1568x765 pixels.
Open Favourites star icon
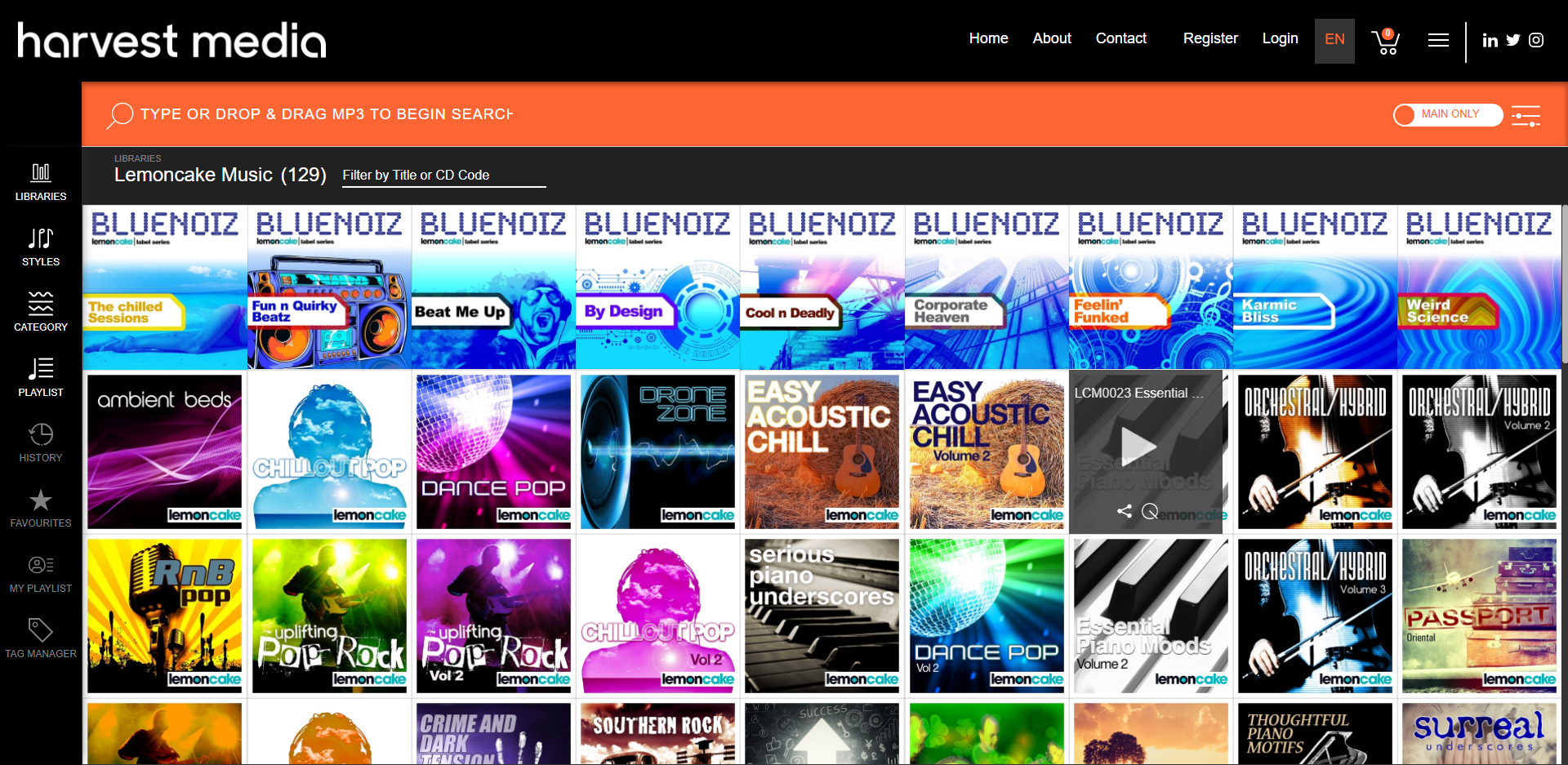pos(41,500)
